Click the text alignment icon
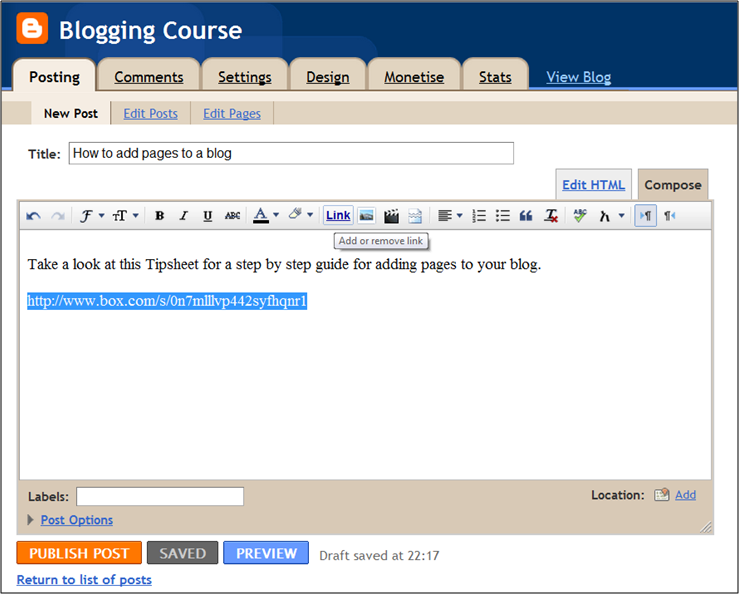The height and width of the screenshot is (594, 739). click(x=444, y=215)
